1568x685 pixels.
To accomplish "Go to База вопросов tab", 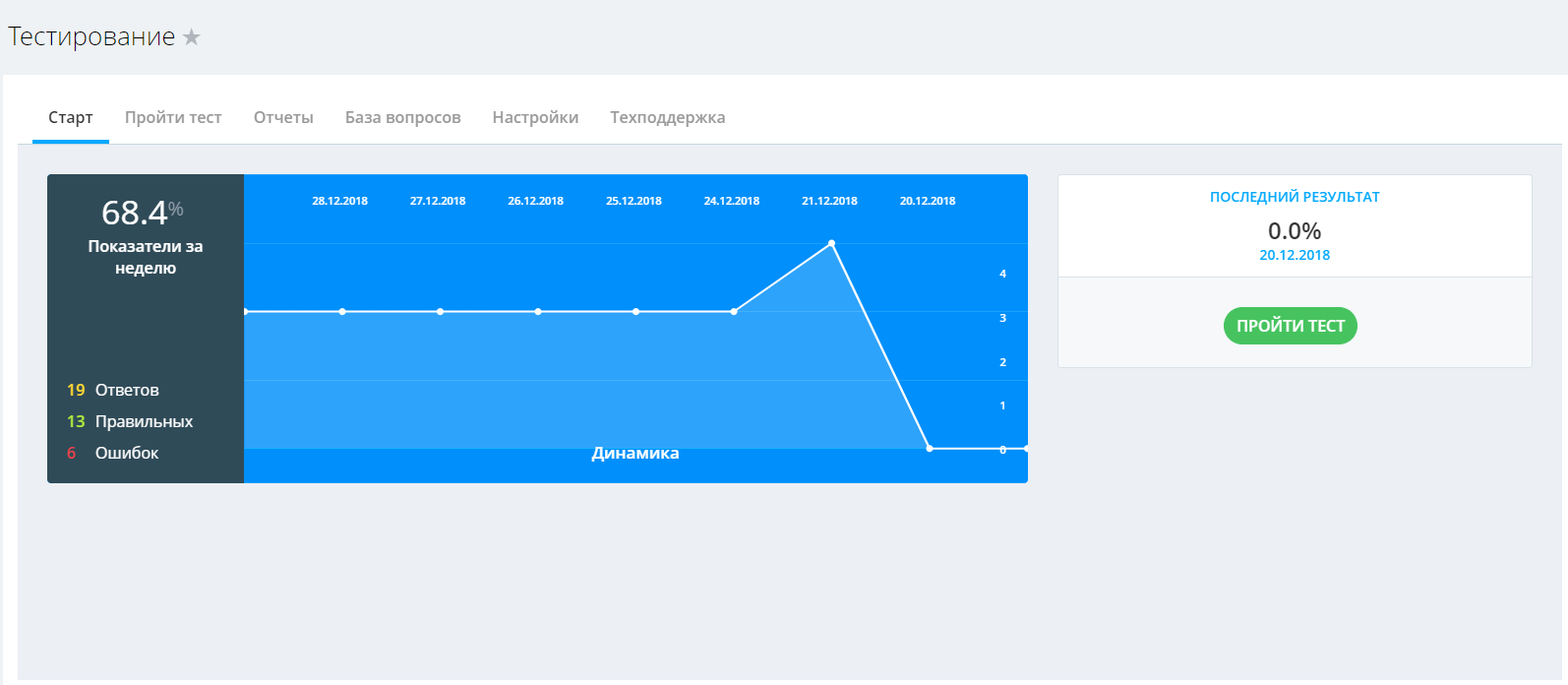I will pyautogui.click(x=402, y=118).
